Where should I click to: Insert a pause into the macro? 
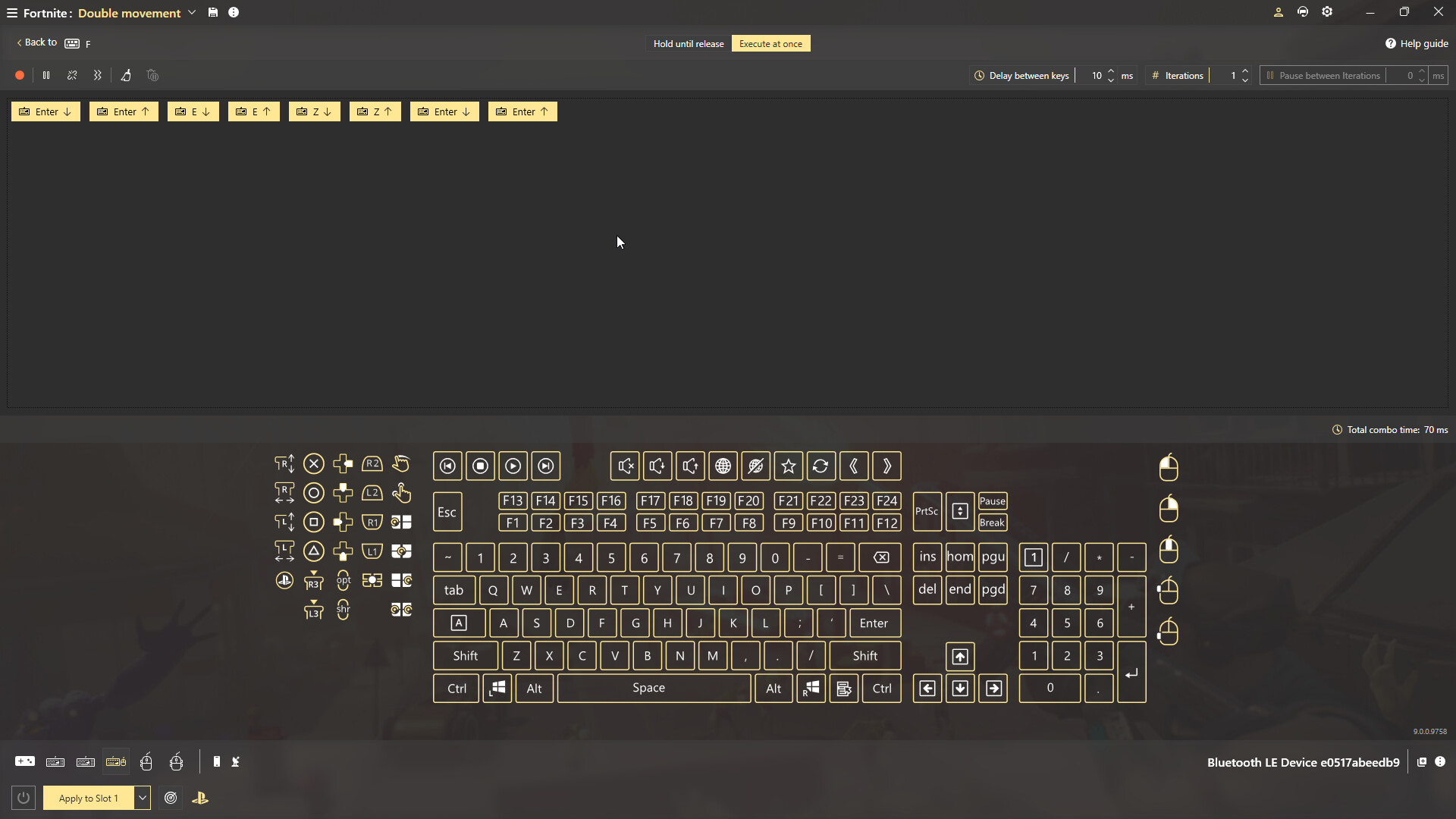click(45, 75)
